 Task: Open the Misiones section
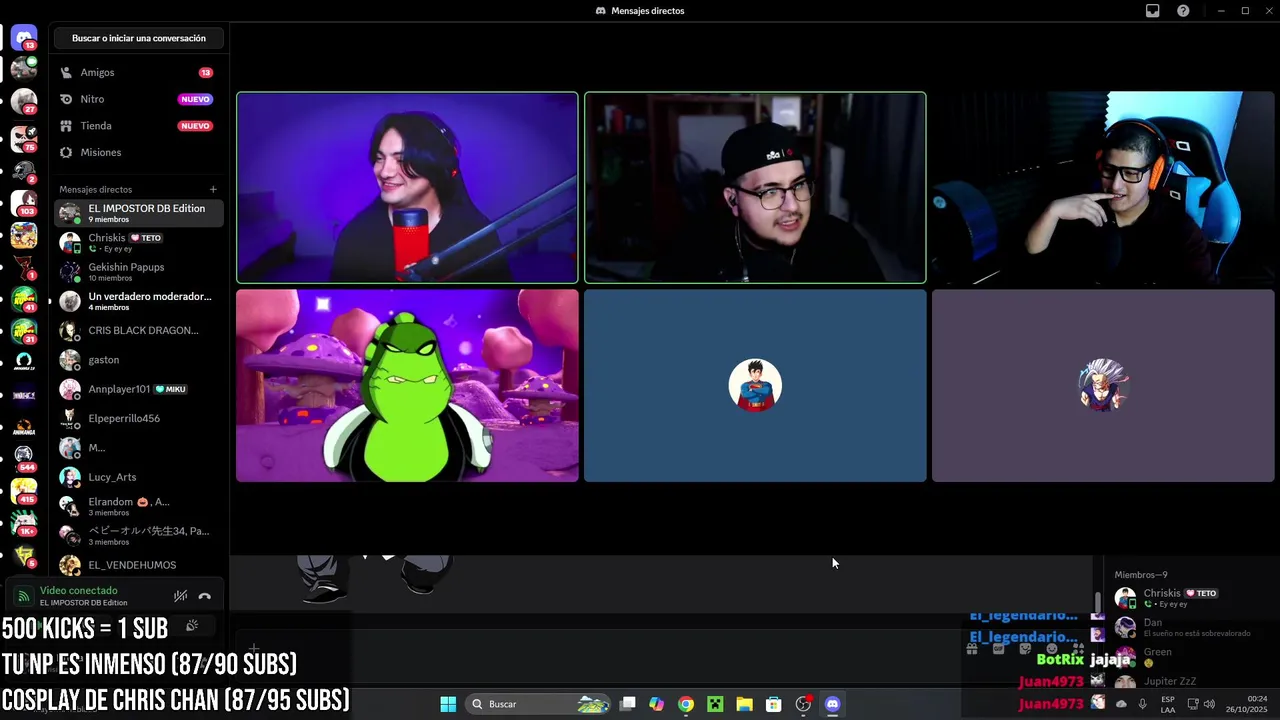(x=139, y=152)
